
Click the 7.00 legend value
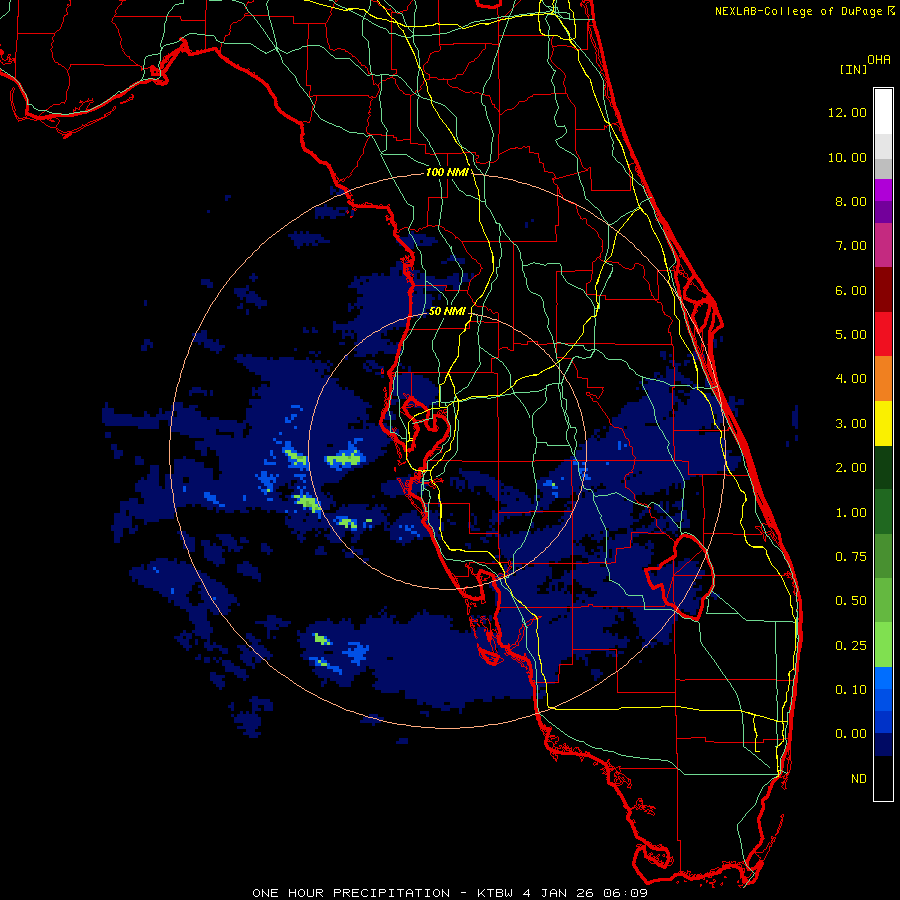tap(851, 246)
